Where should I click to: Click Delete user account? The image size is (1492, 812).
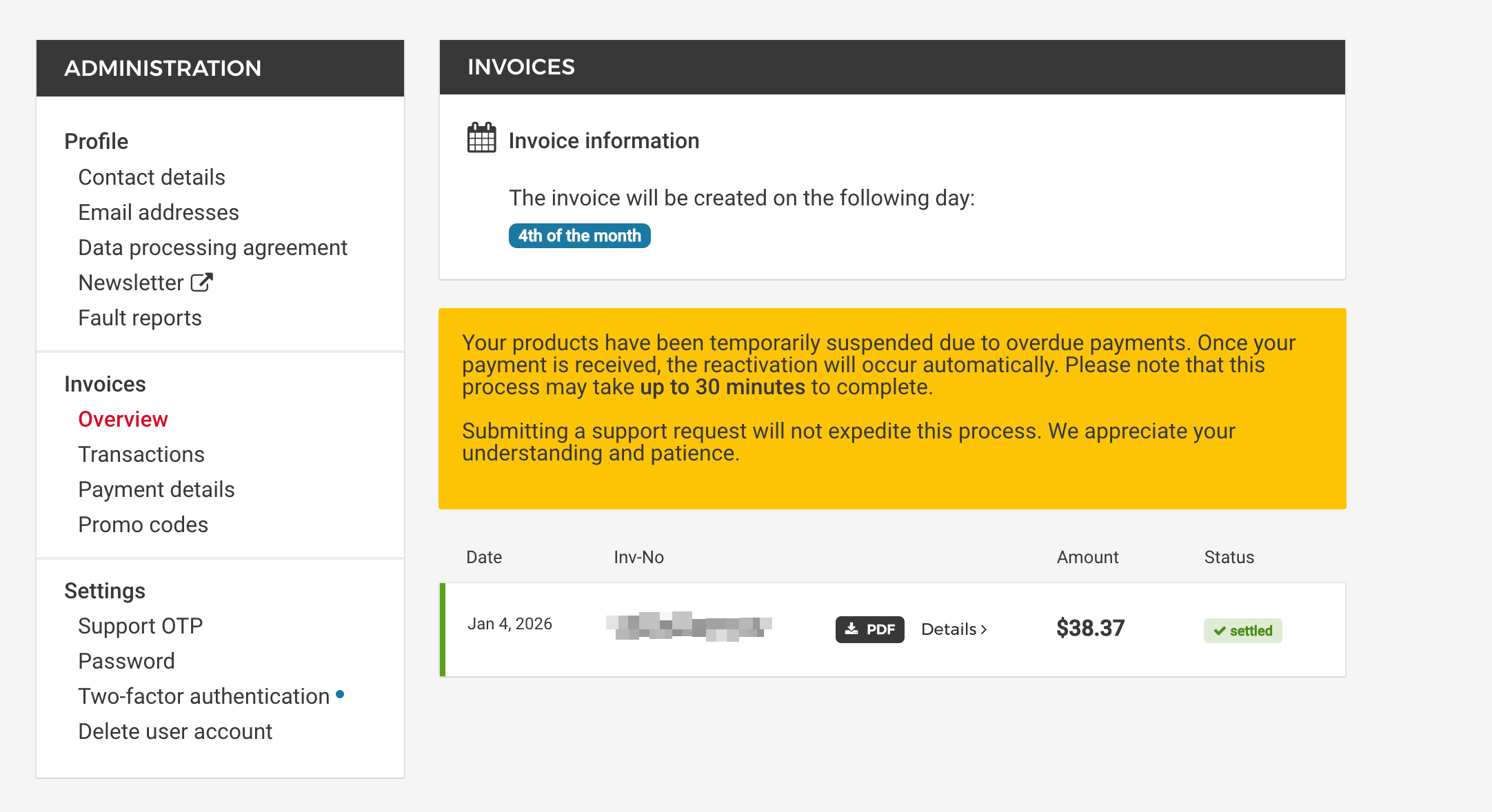[175, 731]
